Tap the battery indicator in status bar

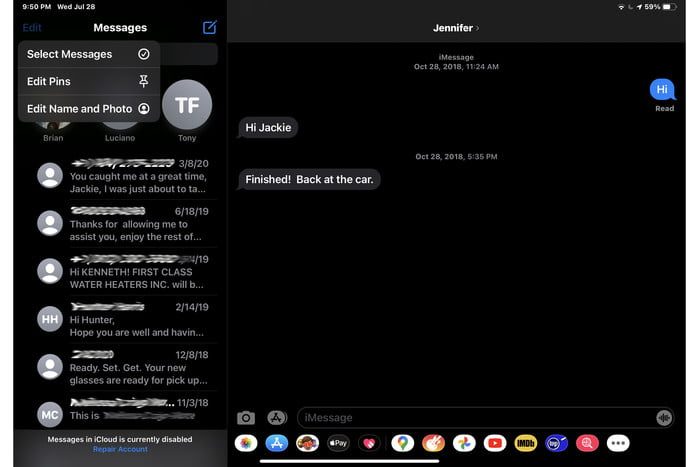670,7
